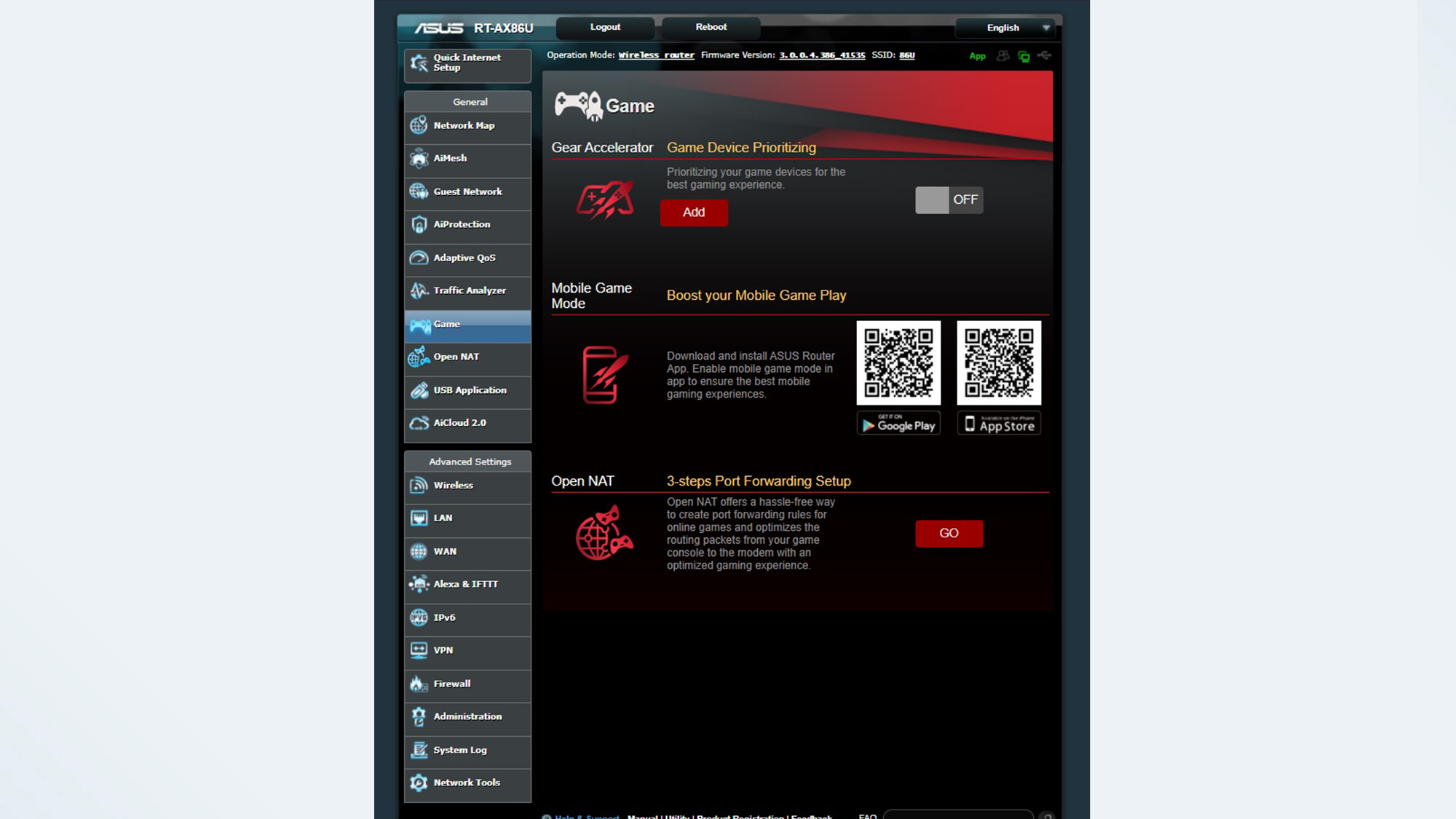Click the Add button for game devices
The width and height of the screenshot is (1456, 819).
pos(693,211)
